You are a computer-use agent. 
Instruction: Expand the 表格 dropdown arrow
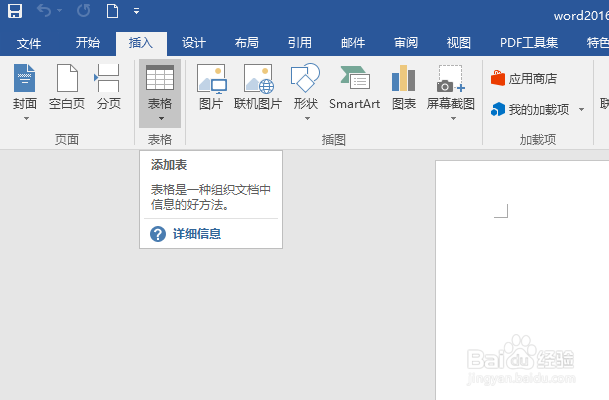click(x=161, y=118)
